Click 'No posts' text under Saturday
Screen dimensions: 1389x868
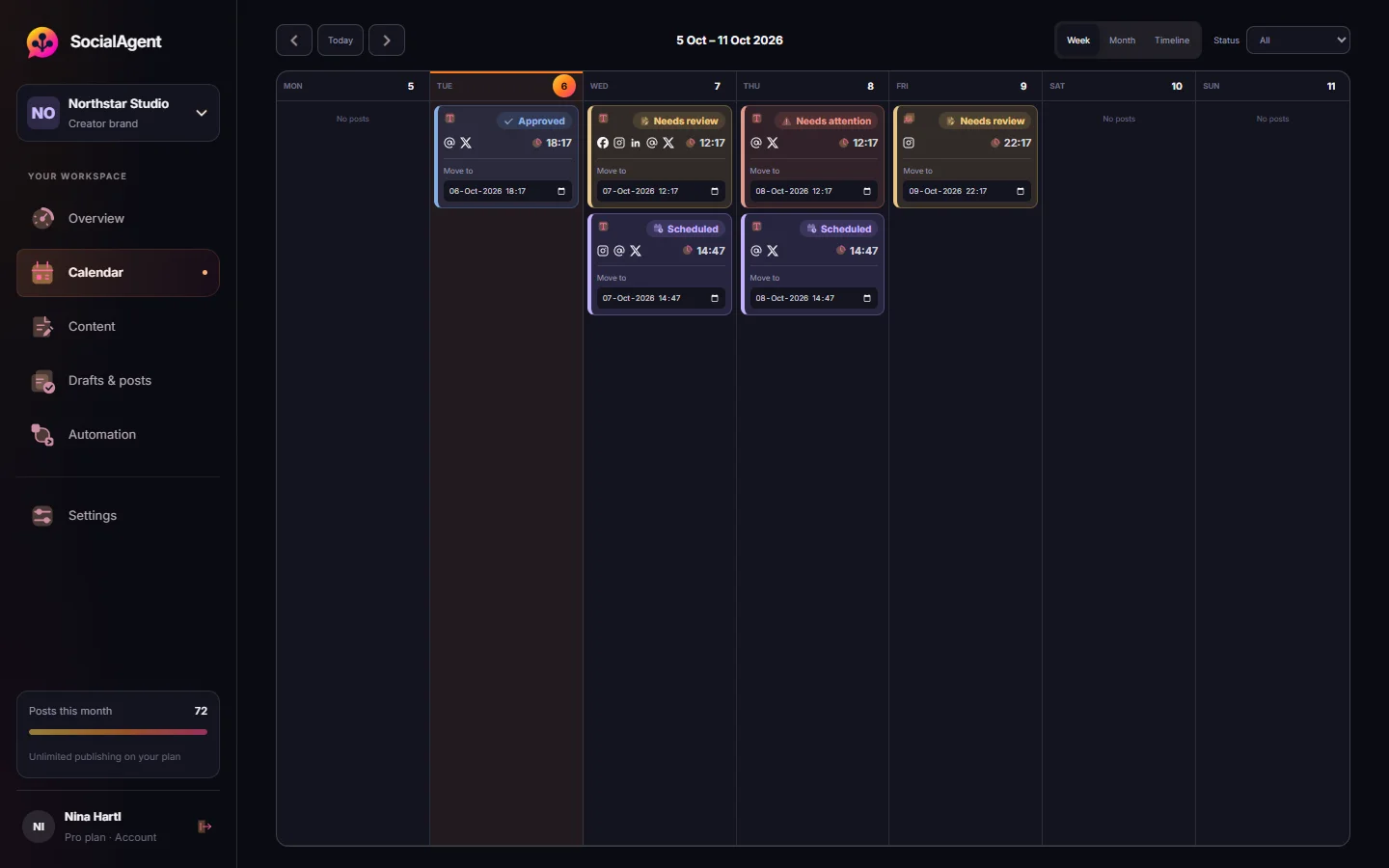click(1119, 119)
